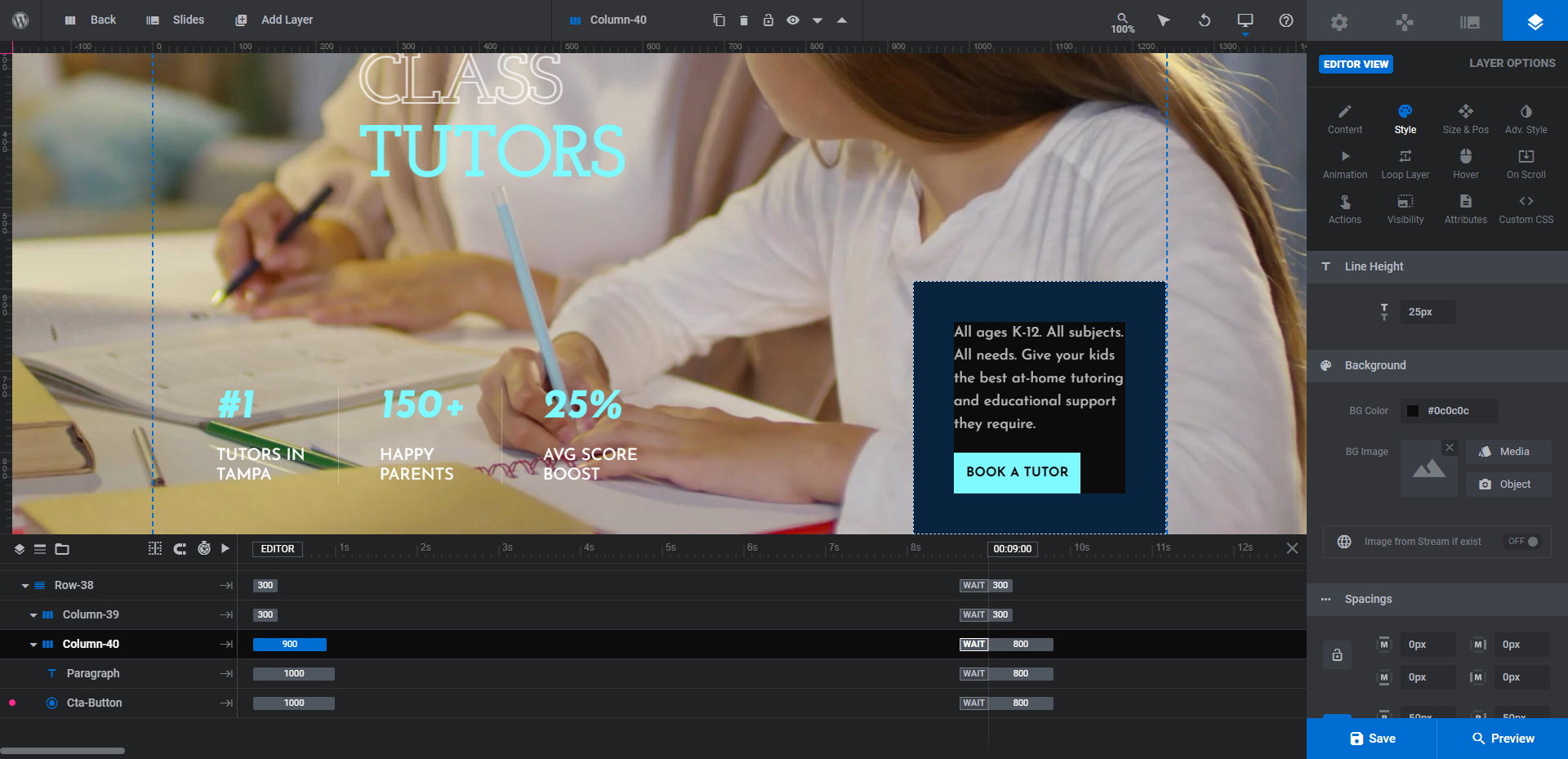Create a layer group folder
The height and width of the screenshot is (759, 1568).
(x=62, y=549)
